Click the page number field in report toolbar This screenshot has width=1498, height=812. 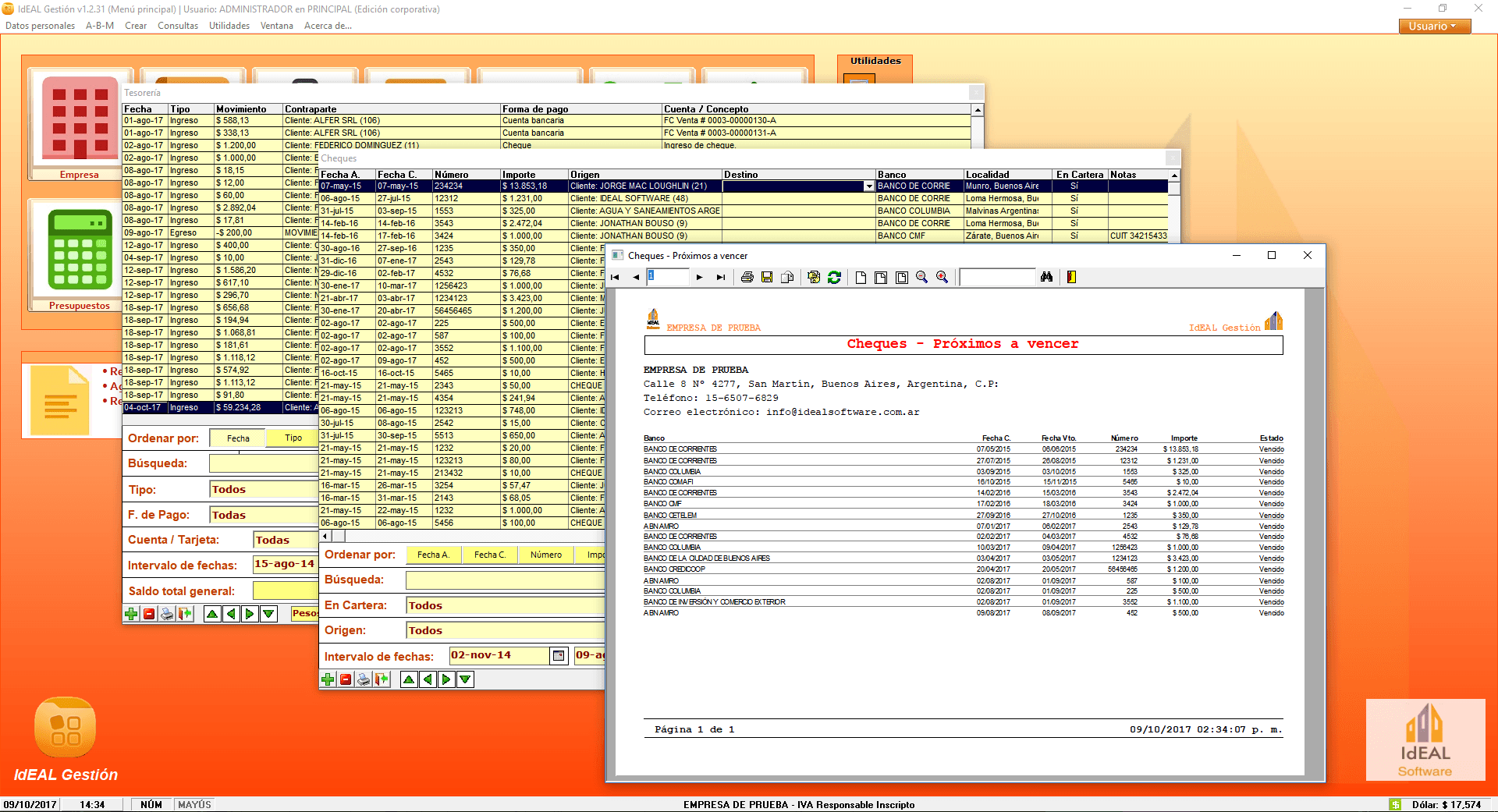[x=668, y=277]
